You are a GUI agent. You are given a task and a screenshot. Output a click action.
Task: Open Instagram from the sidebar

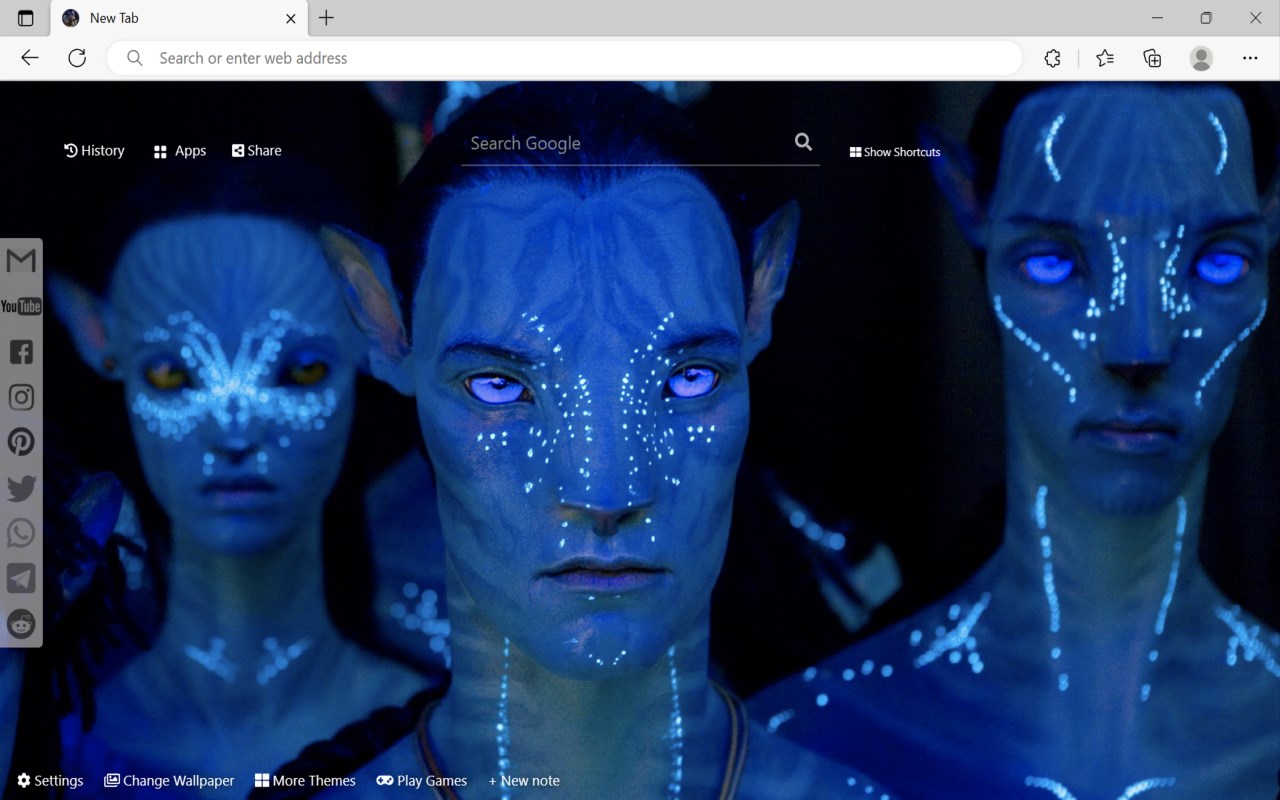coord(21,397)
